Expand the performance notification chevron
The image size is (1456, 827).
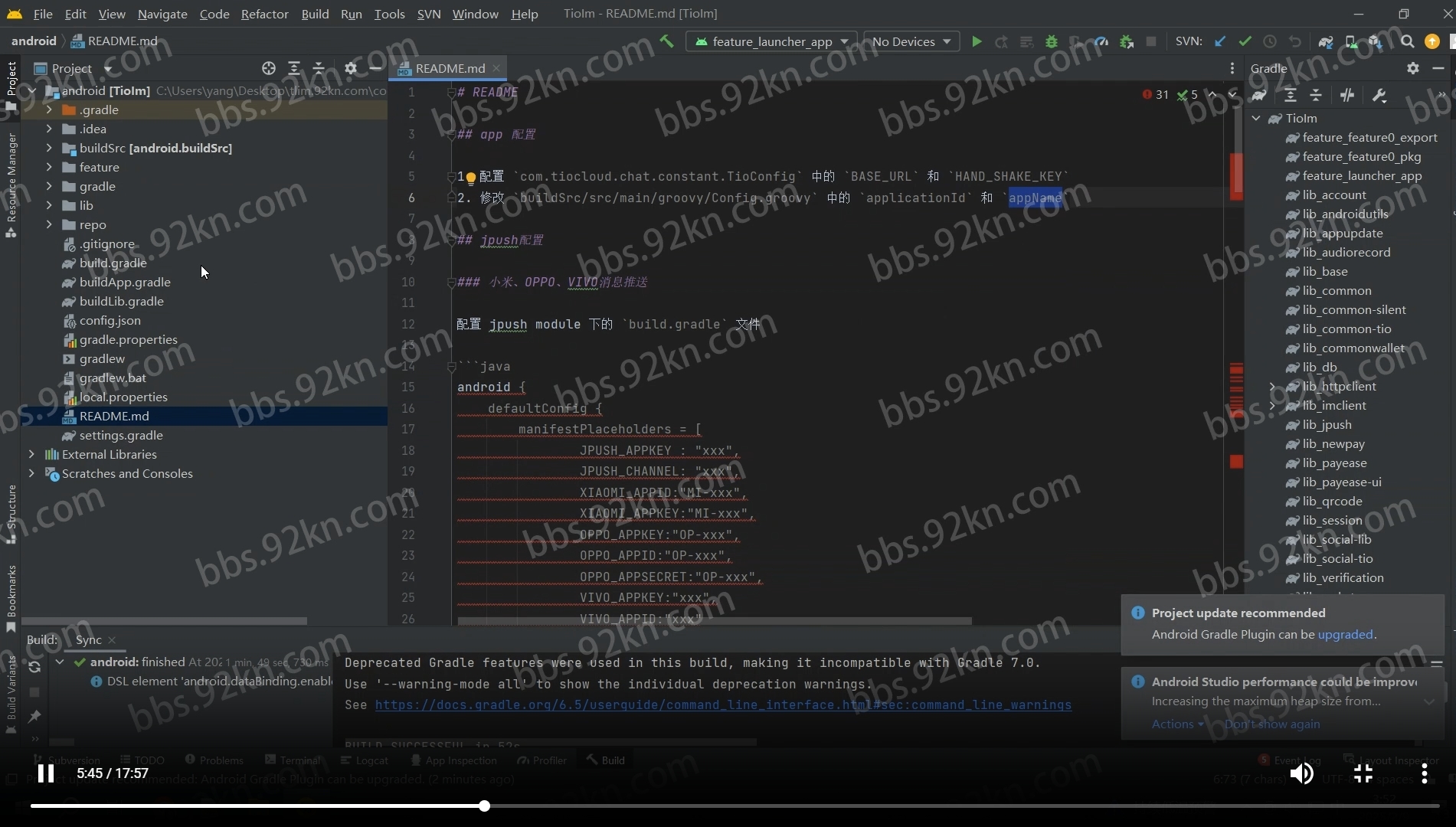point(1429,701)
